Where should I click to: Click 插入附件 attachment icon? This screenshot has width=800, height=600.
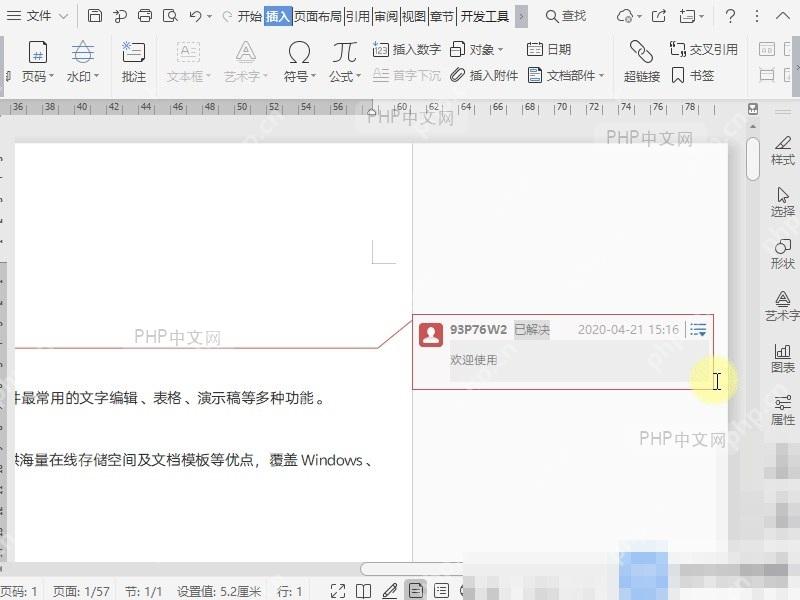click(x=484, y=76)
